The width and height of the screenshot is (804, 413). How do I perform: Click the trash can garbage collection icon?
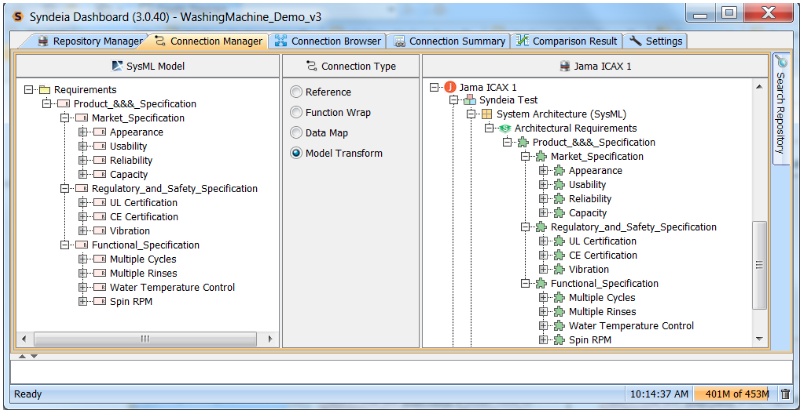(785, 394)
